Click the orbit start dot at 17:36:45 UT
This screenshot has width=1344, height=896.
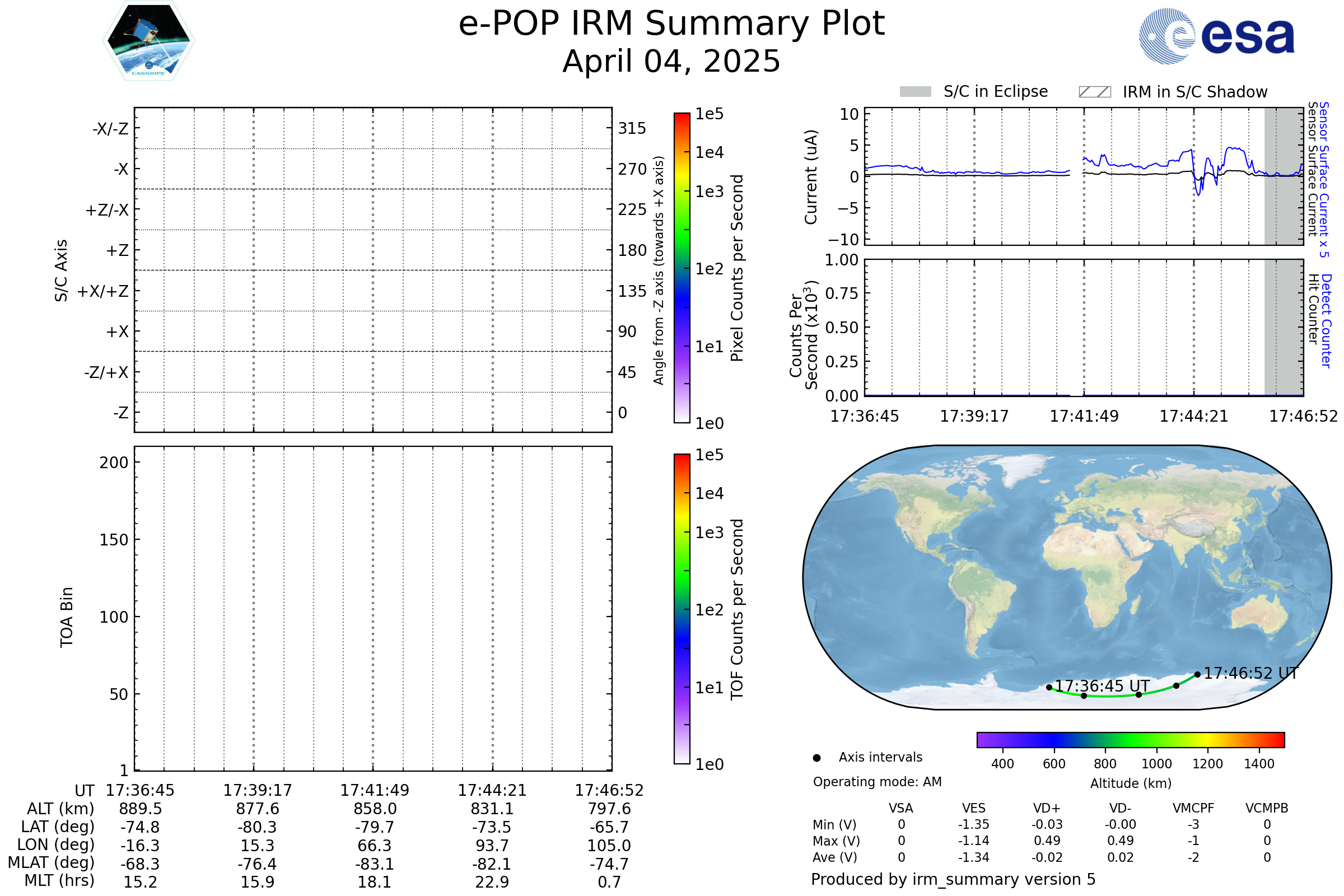tap(1049, 688)
